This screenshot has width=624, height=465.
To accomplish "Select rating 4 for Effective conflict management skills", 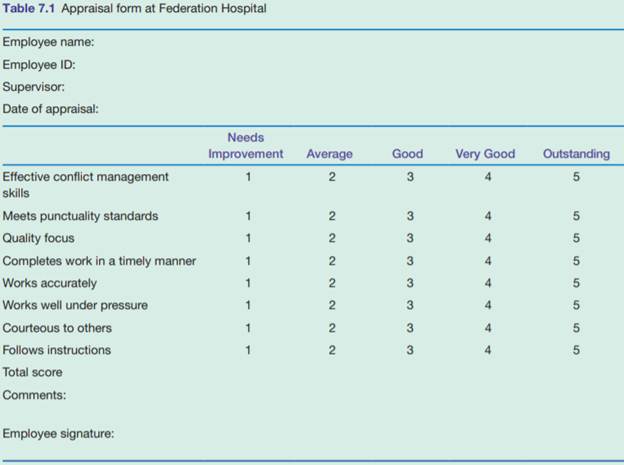I will pos(486,177).
